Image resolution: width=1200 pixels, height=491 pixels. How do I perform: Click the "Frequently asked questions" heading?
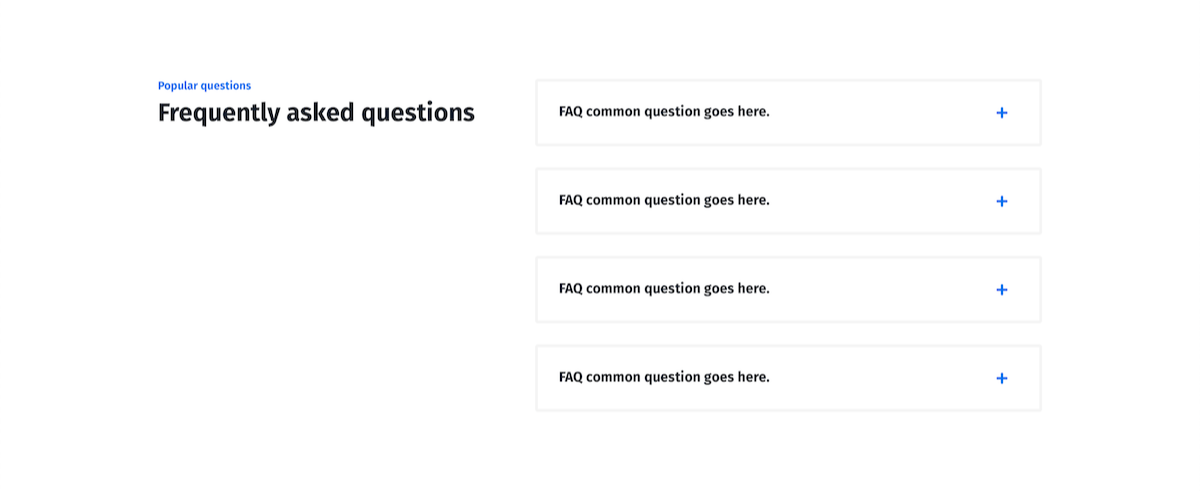click(316, 113)
